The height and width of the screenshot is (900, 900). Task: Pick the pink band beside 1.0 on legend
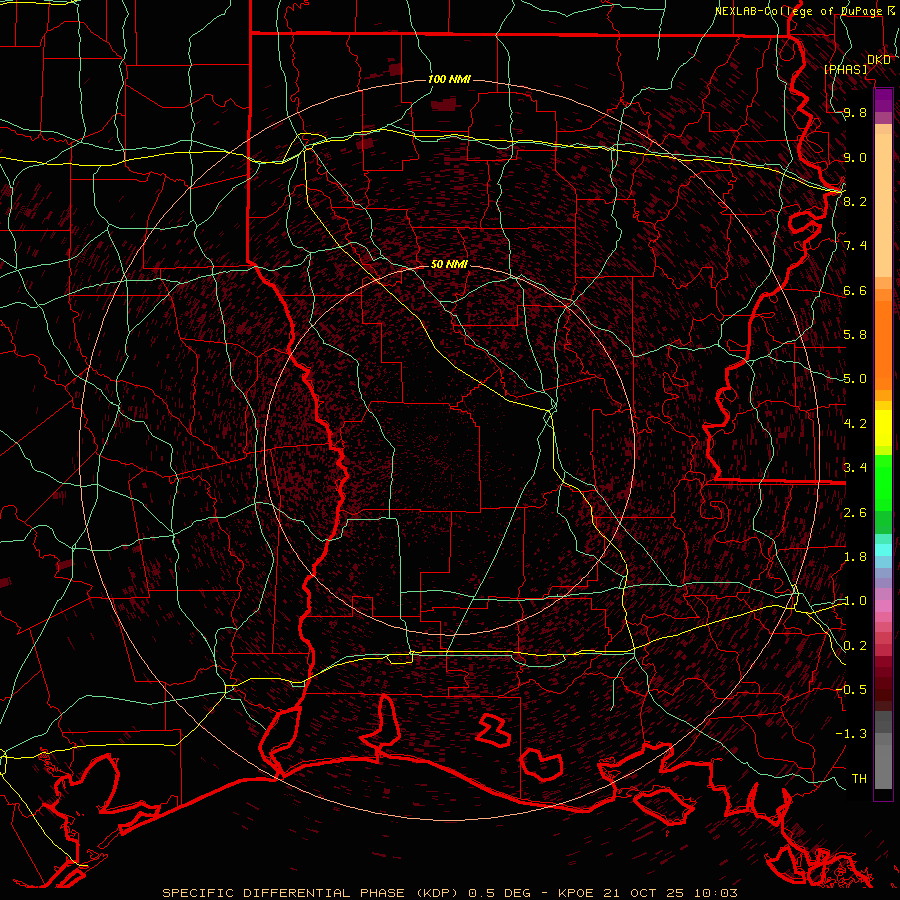click(x=883, y=606)
